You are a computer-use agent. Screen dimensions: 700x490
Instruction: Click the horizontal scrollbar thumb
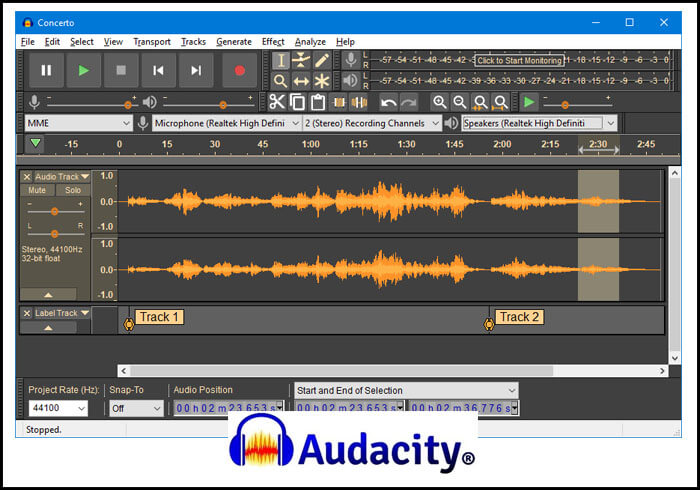pos(341,371)
